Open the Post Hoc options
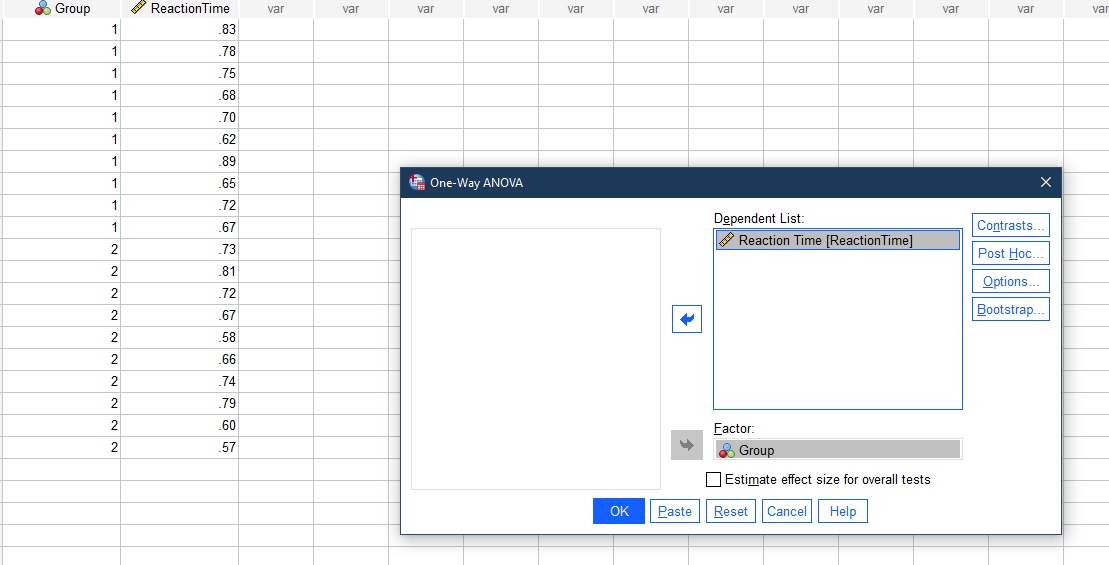 (1011, 253)
